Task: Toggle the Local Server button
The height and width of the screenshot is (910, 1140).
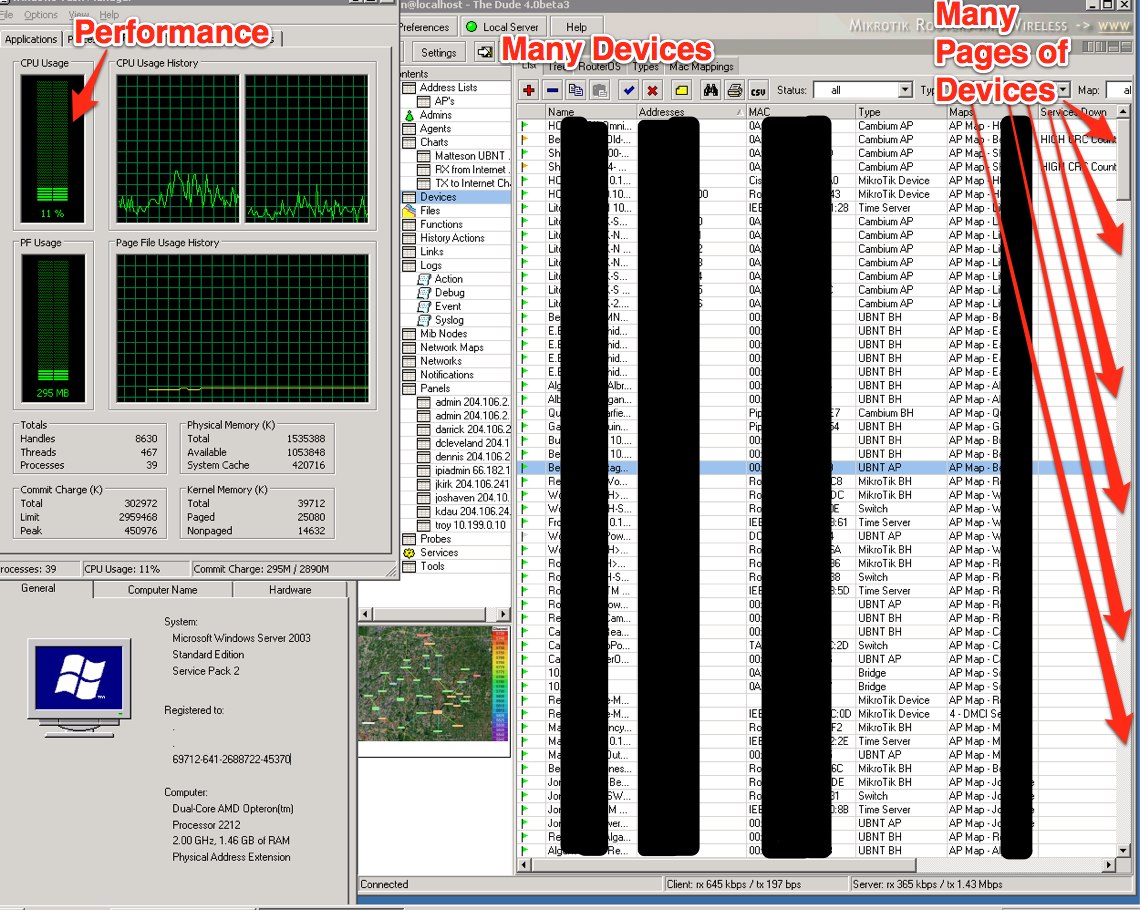Action: click(x=502, y=27)
